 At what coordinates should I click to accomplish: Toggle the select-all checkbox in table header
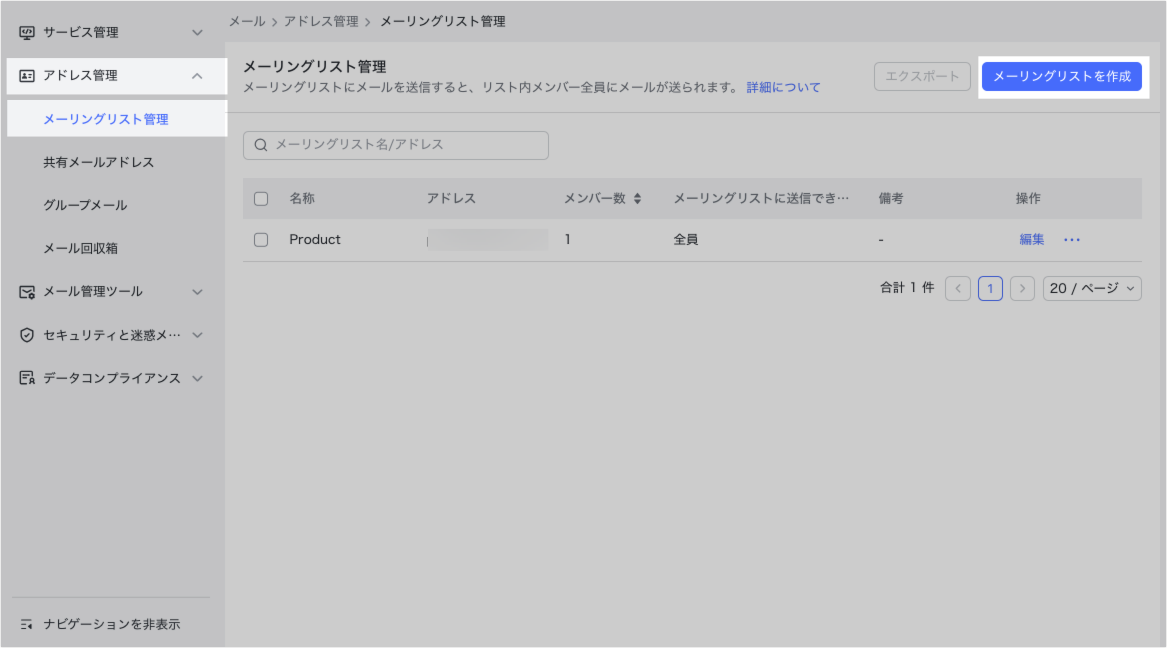pos(261,199)
